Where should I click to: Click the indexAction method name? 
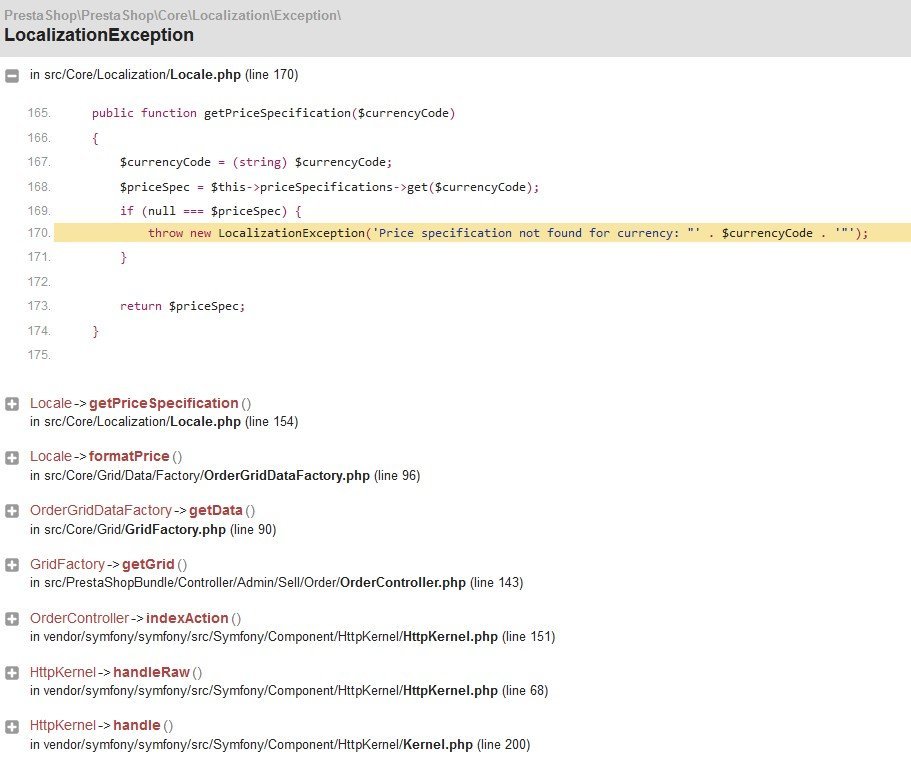pyautogui.click(x=187, y=618)
